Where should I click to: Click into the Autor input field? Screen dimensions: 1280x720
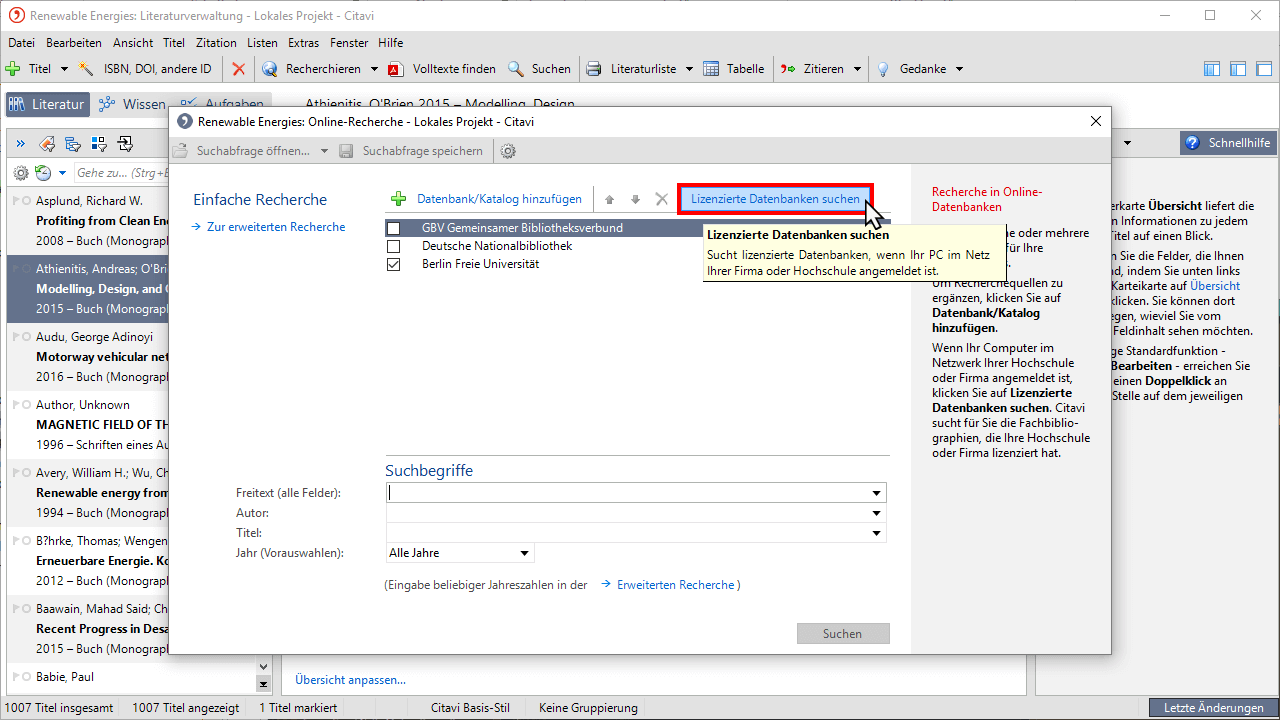point(636,513)
